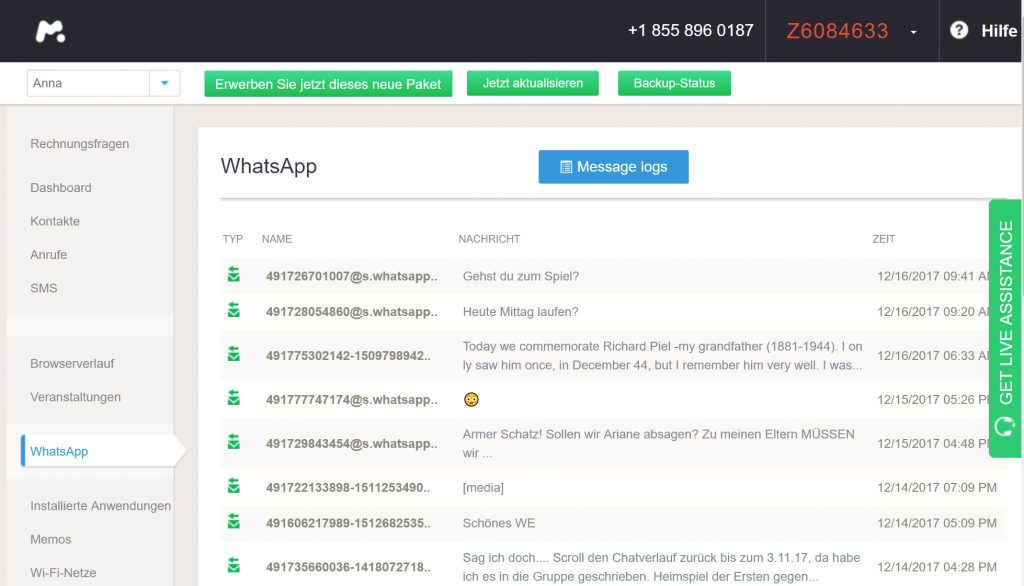Click the emoji in 491777747174 message
The image size is (1024, 586).
point(471,399)
